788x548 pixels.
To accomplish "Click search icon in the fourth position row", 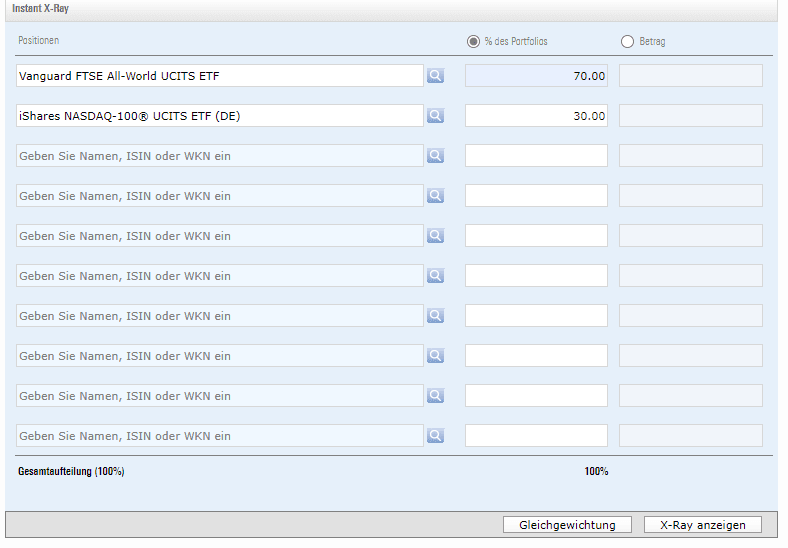I will [435, 196].
